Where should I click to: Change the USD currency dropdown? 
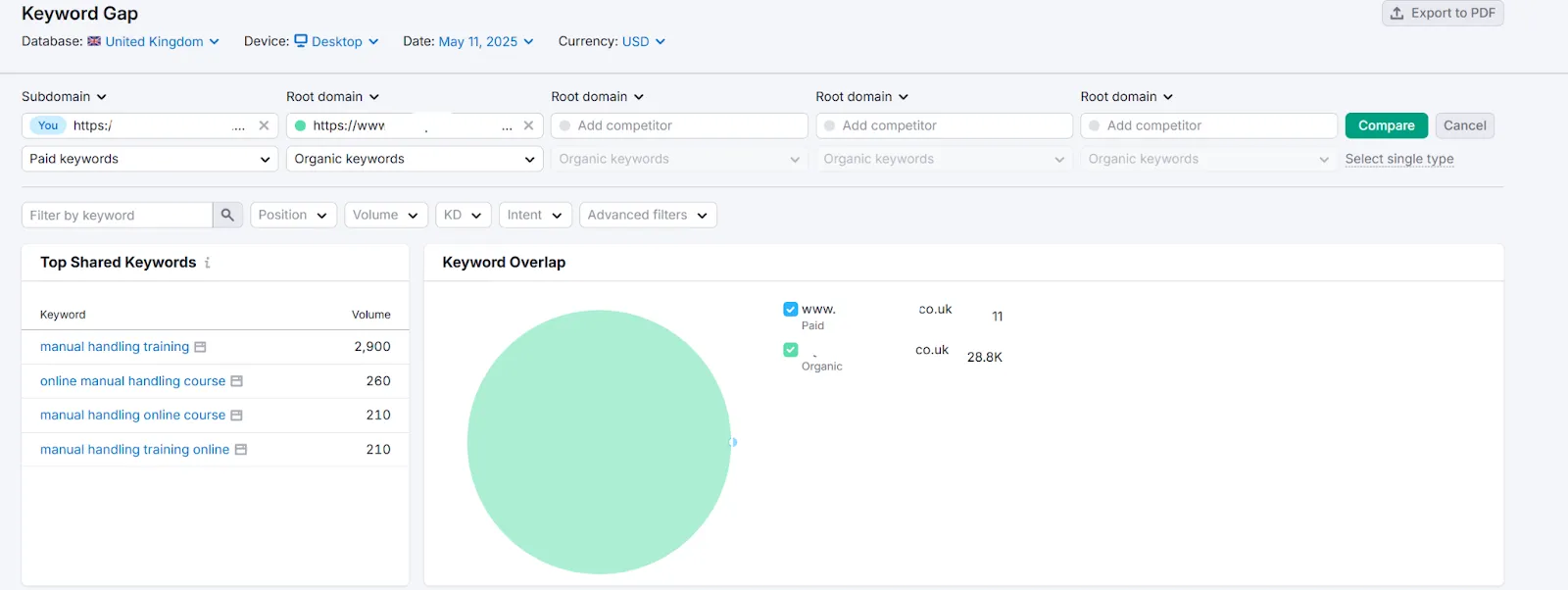644,41
